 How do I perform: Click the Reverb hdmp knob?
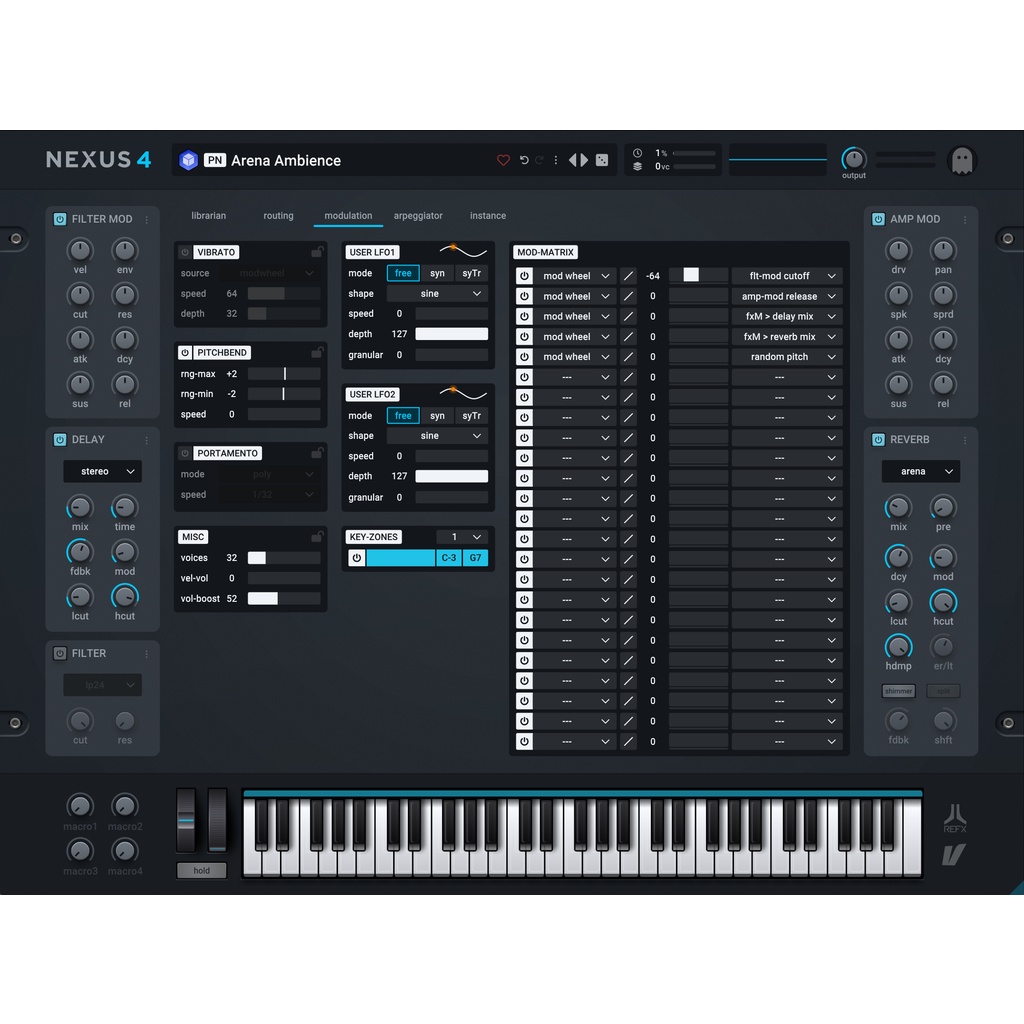898,647
